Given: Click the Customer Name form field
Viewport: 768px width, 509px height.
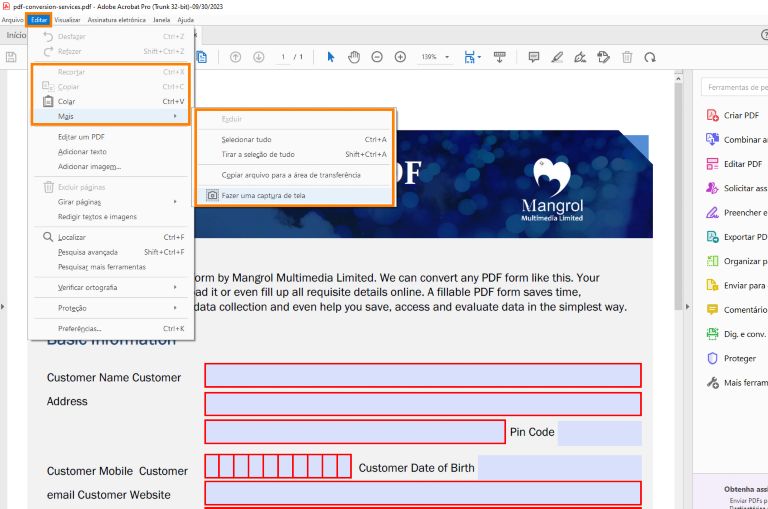Looking at the screenshot, I should (423, 375).
